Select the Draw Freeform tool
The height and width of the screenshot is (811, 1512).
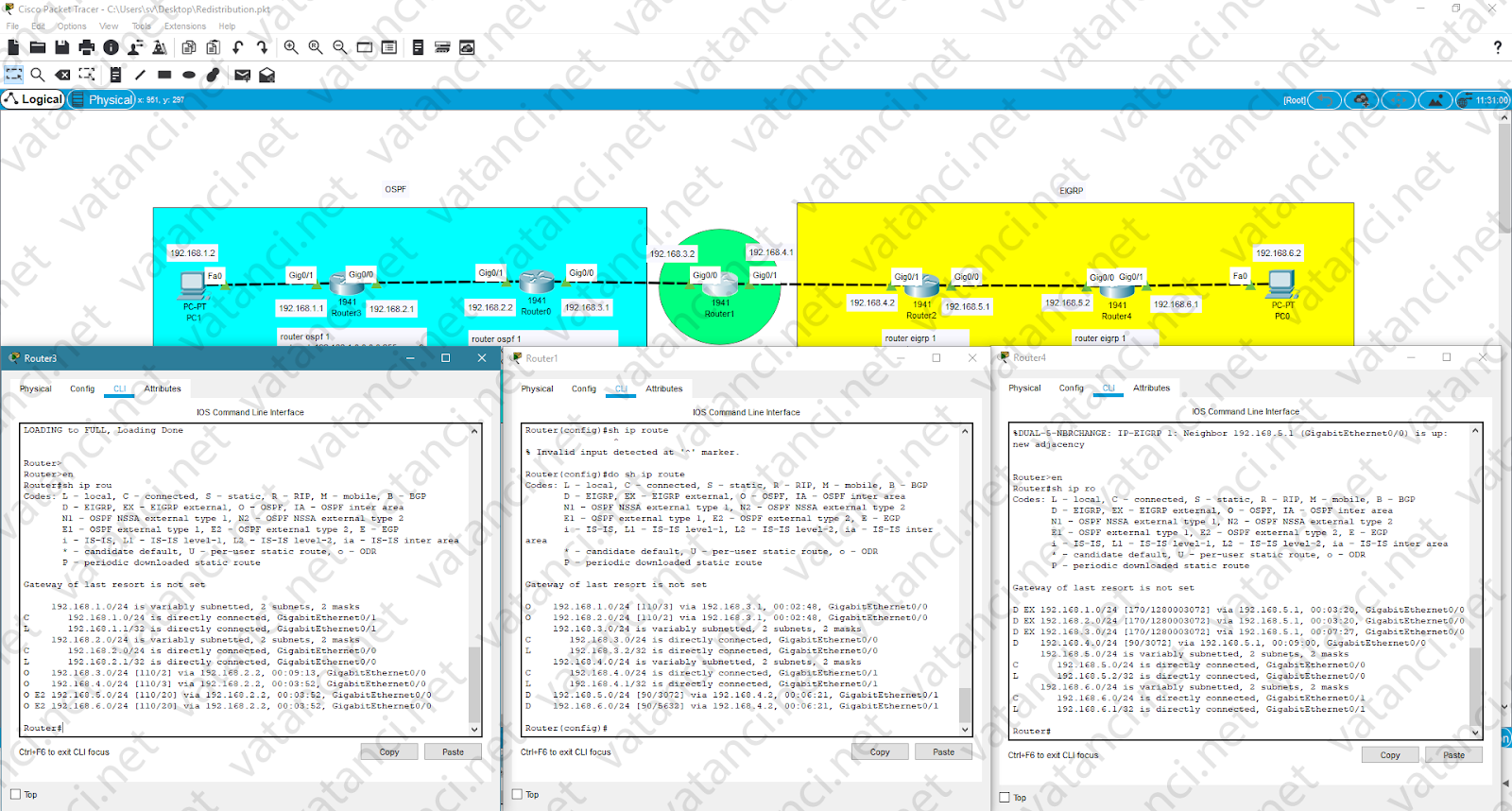tap(214, 75)
